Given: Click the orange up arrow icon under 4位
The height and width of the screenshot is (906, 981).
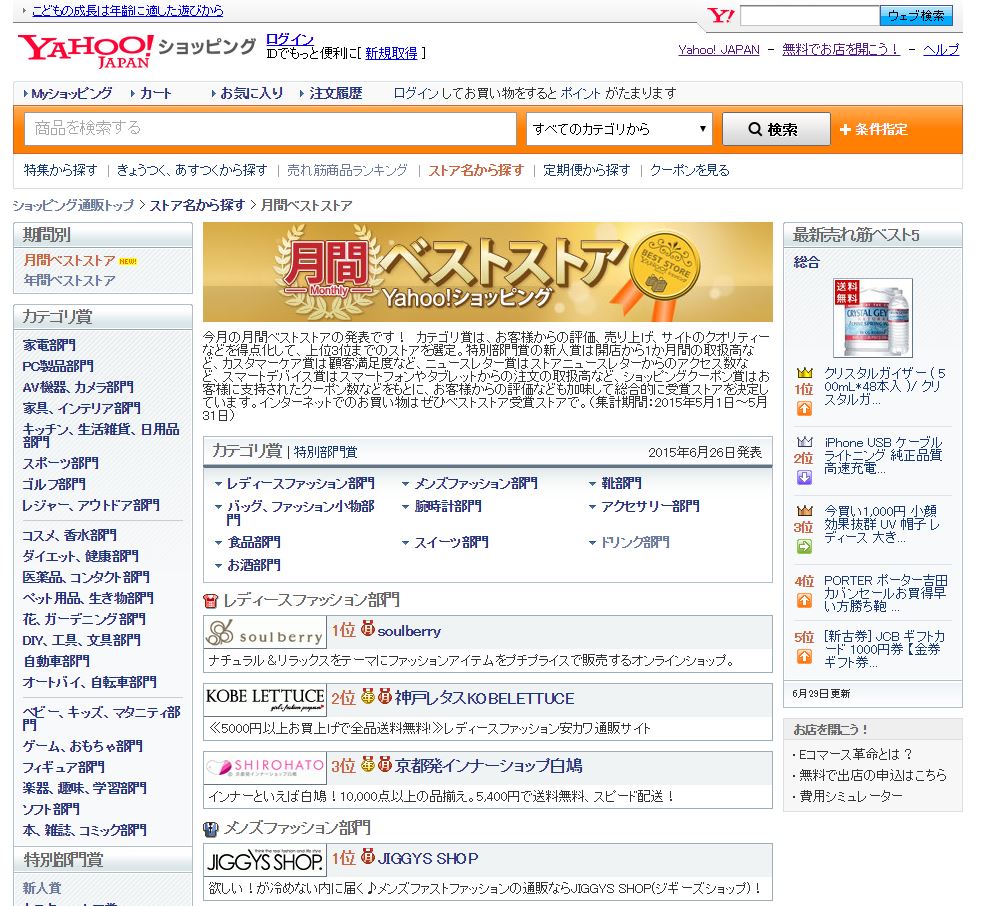Looking at the screenshot, I should (804, 601).
